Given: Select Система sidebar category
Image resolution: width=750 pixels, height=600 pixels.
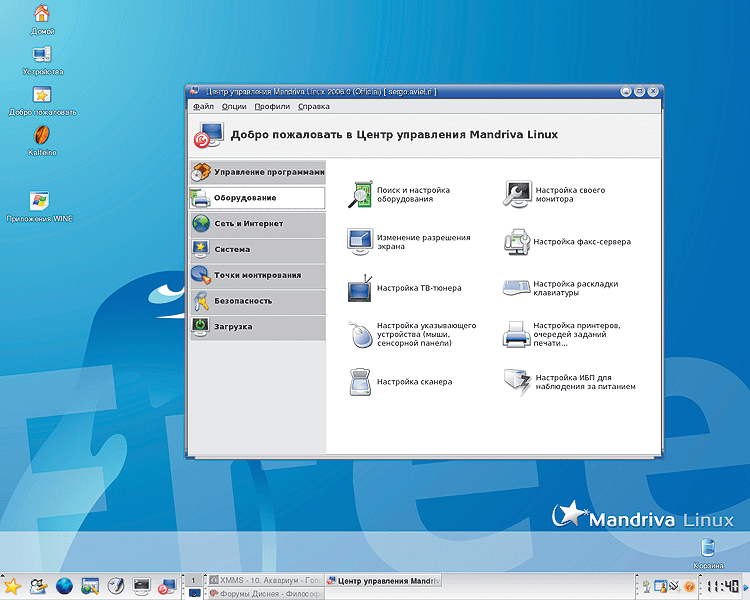Looking at the screenshot, I should [x=258, y=250].
